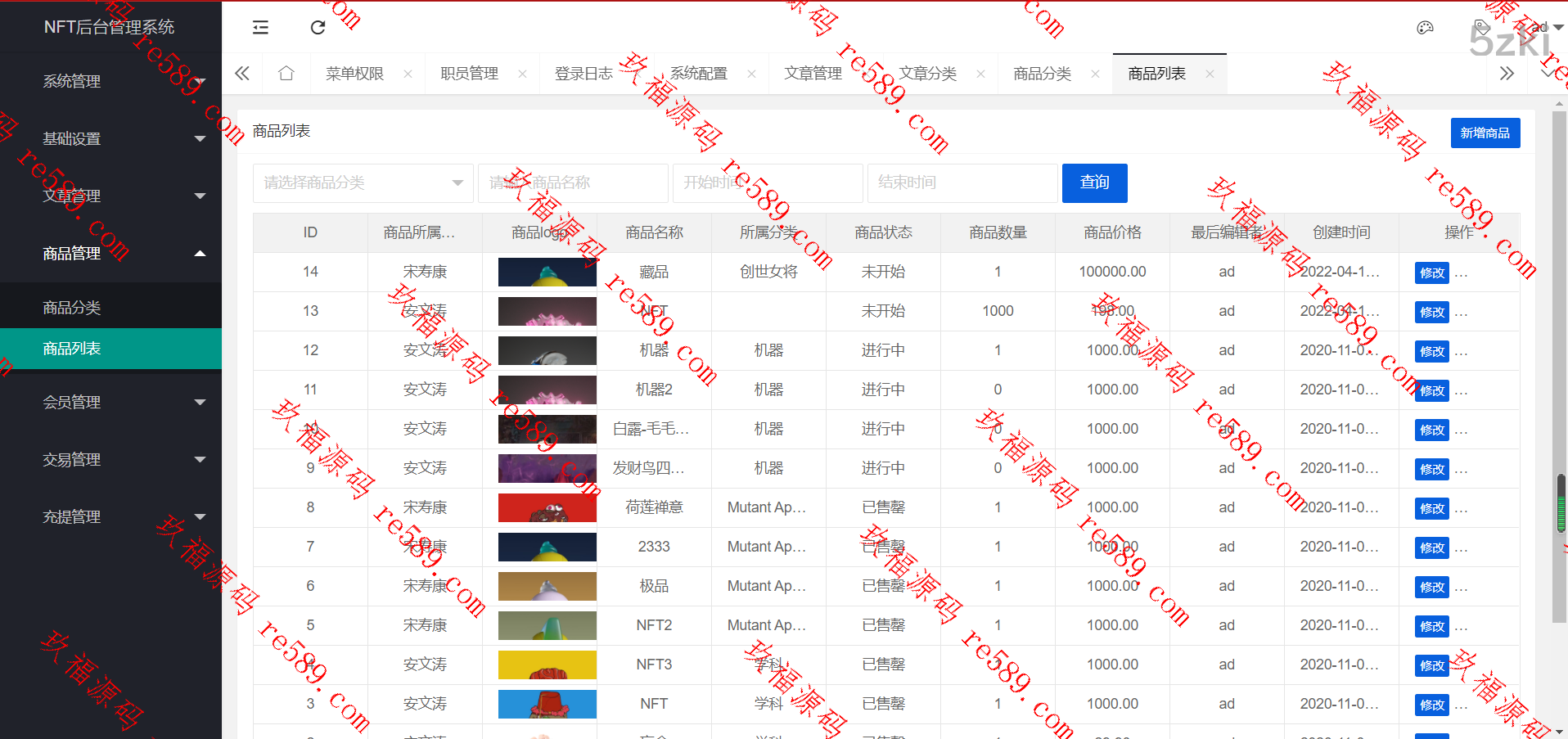The image size is (1568, 739).
Task: Open the 请选择商品分类 dropdown
Action: point(363,182)
